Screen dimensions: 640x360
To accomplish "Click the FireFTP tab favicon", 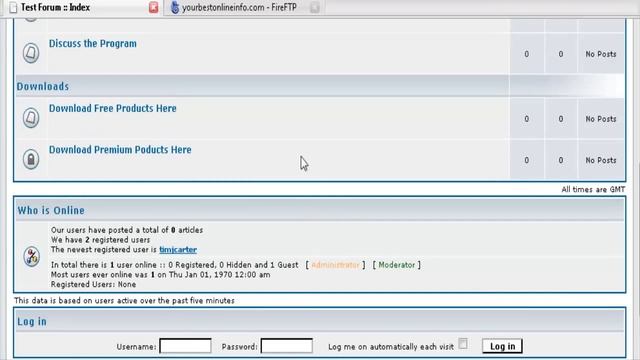I will click(175, 7).
